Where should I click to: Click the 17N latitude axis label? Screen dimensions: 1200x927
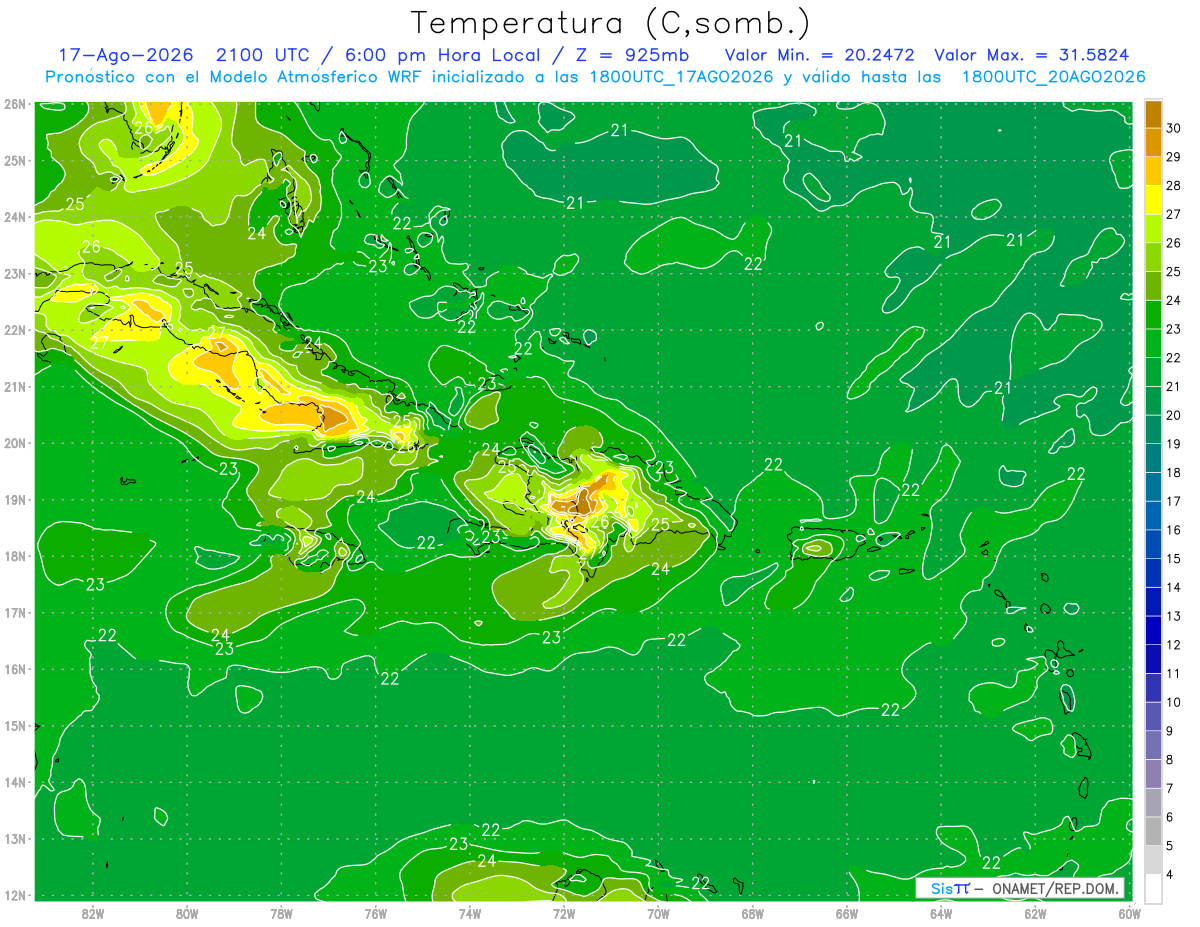(14, 612)
